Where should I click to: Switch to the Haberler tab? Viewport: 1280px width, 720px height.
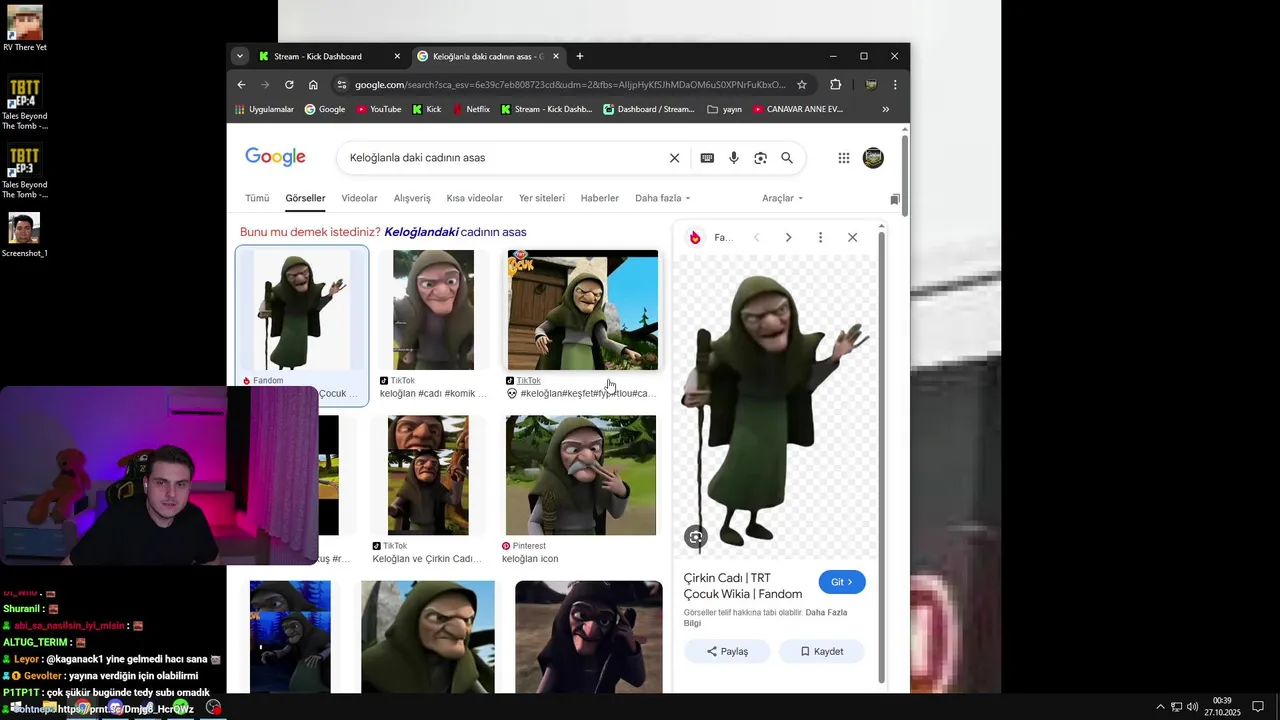[600, 198]
